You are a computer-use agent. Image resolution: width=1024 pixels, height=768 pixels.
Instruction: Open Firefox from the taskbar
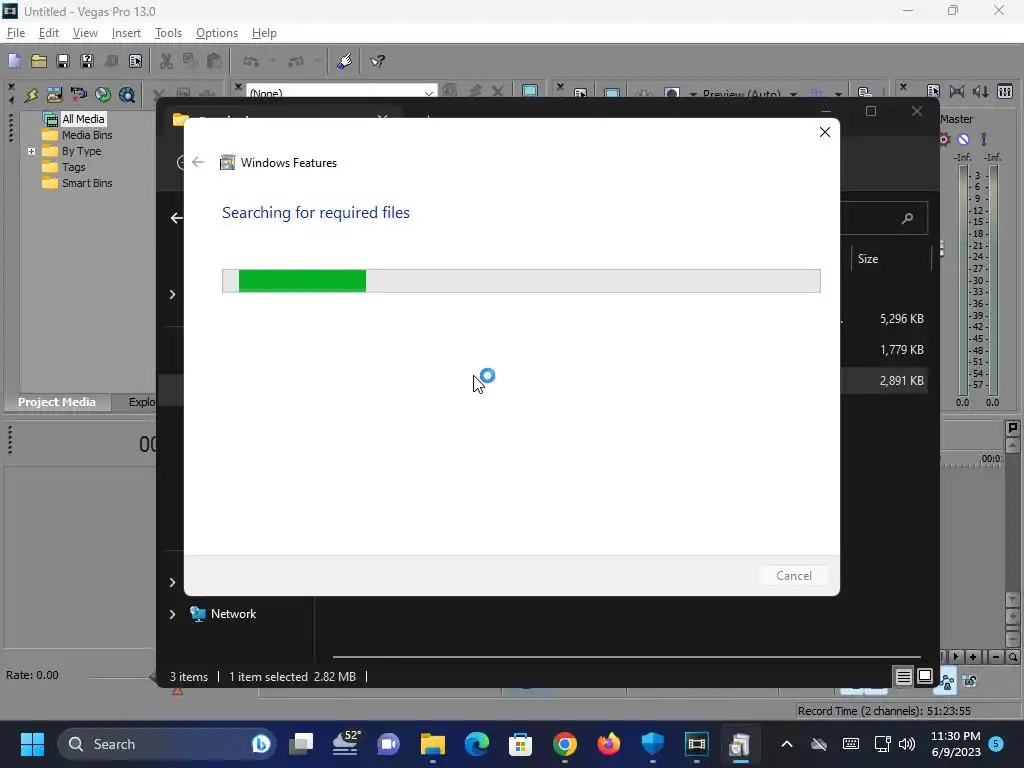609,744
